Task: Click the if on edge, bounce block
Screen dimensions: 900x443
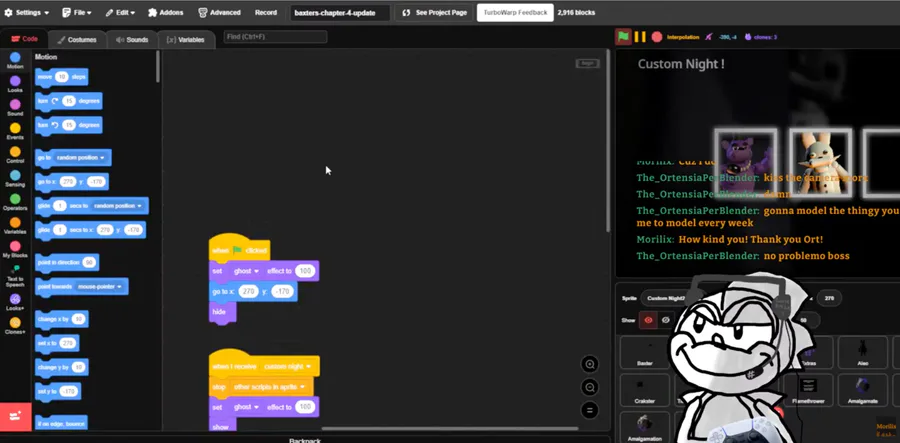Action: tap(61, 423)
